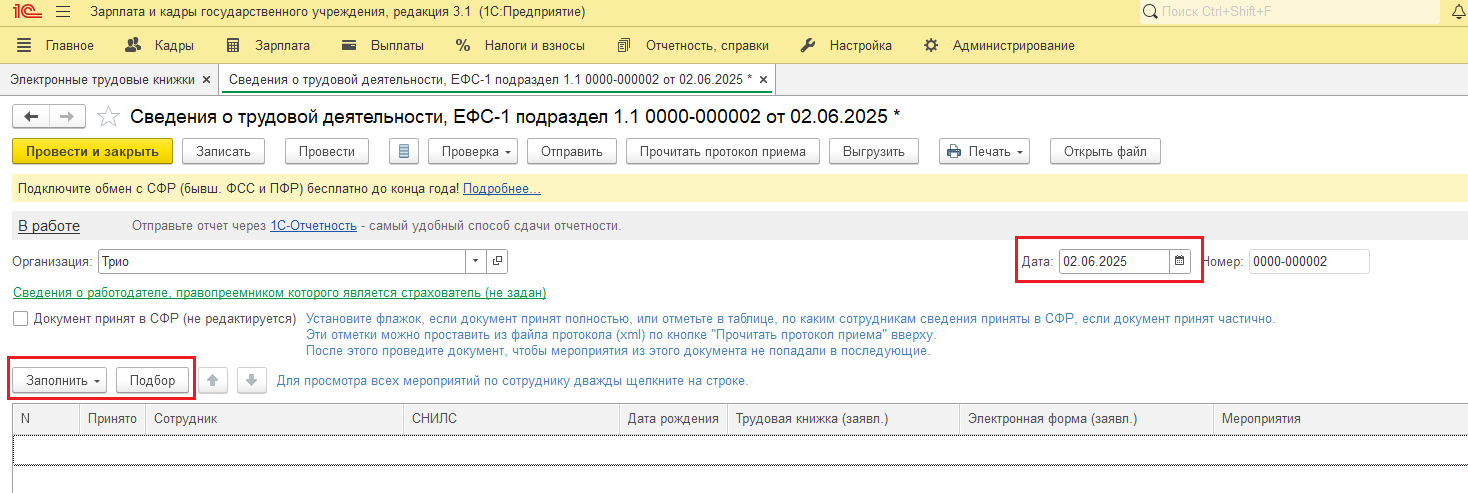Open calendar picker for Дата field
The height and width of the screenshot is (493, 1468).
click(1180, 261)
